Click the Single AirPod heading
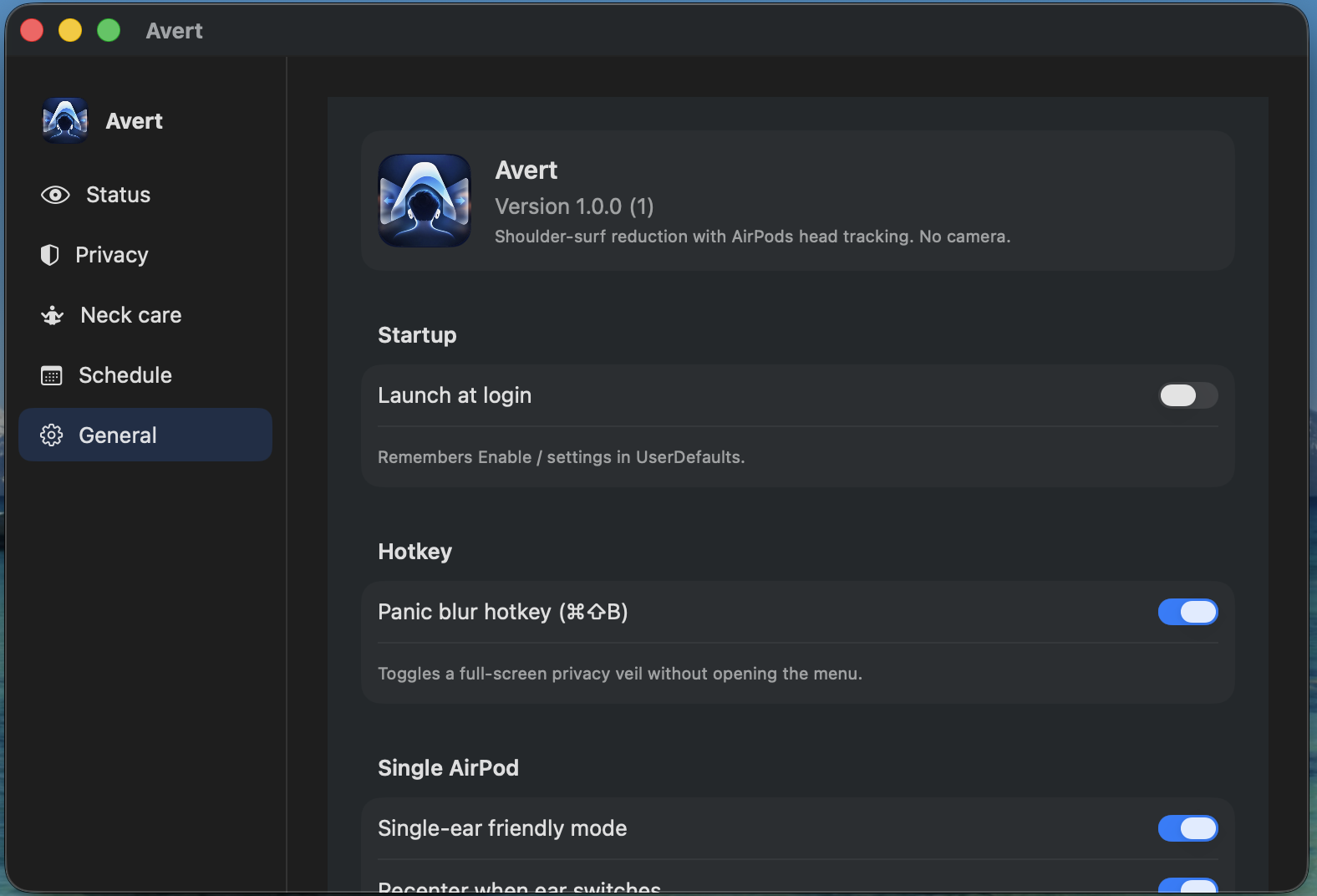 point(448,768)
